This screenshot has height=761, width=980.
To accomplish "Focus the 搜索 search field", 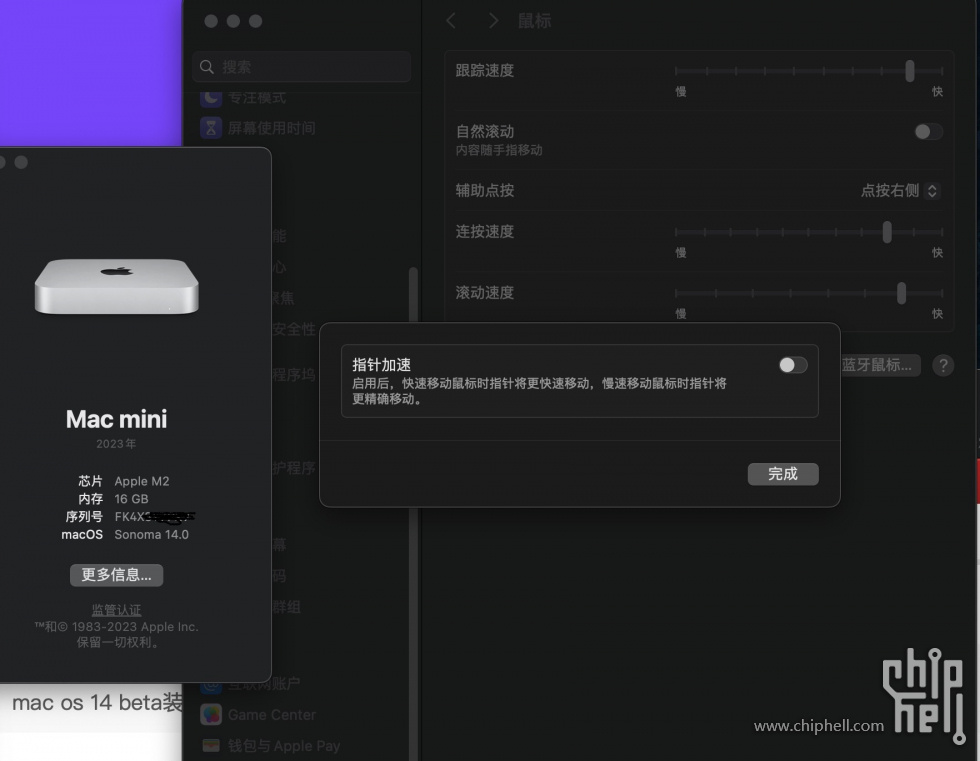I will pos(302,67).
